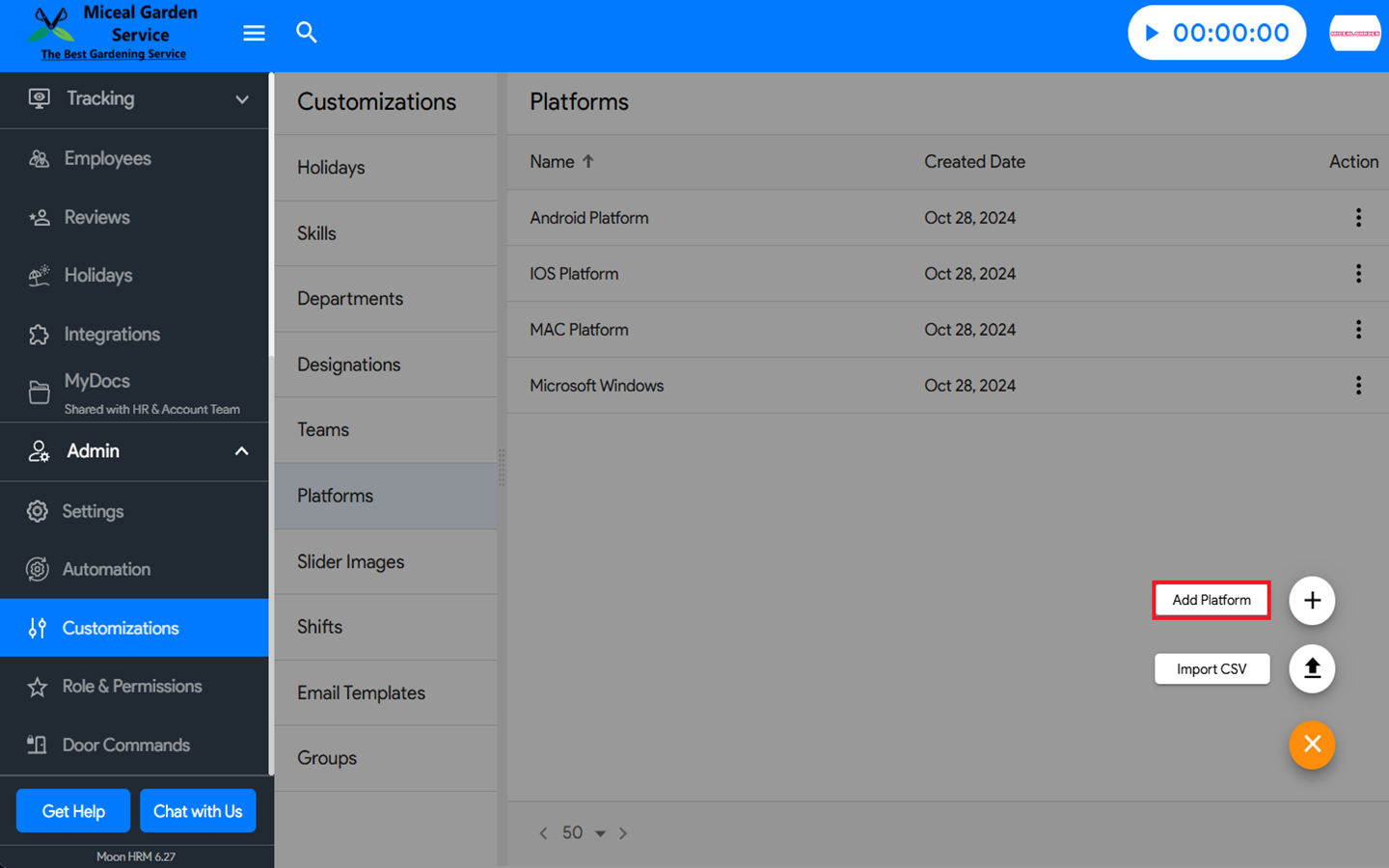Open search with the magnifier icon
The width and height of the screenshot is (1389, 868).
[306, 33]
